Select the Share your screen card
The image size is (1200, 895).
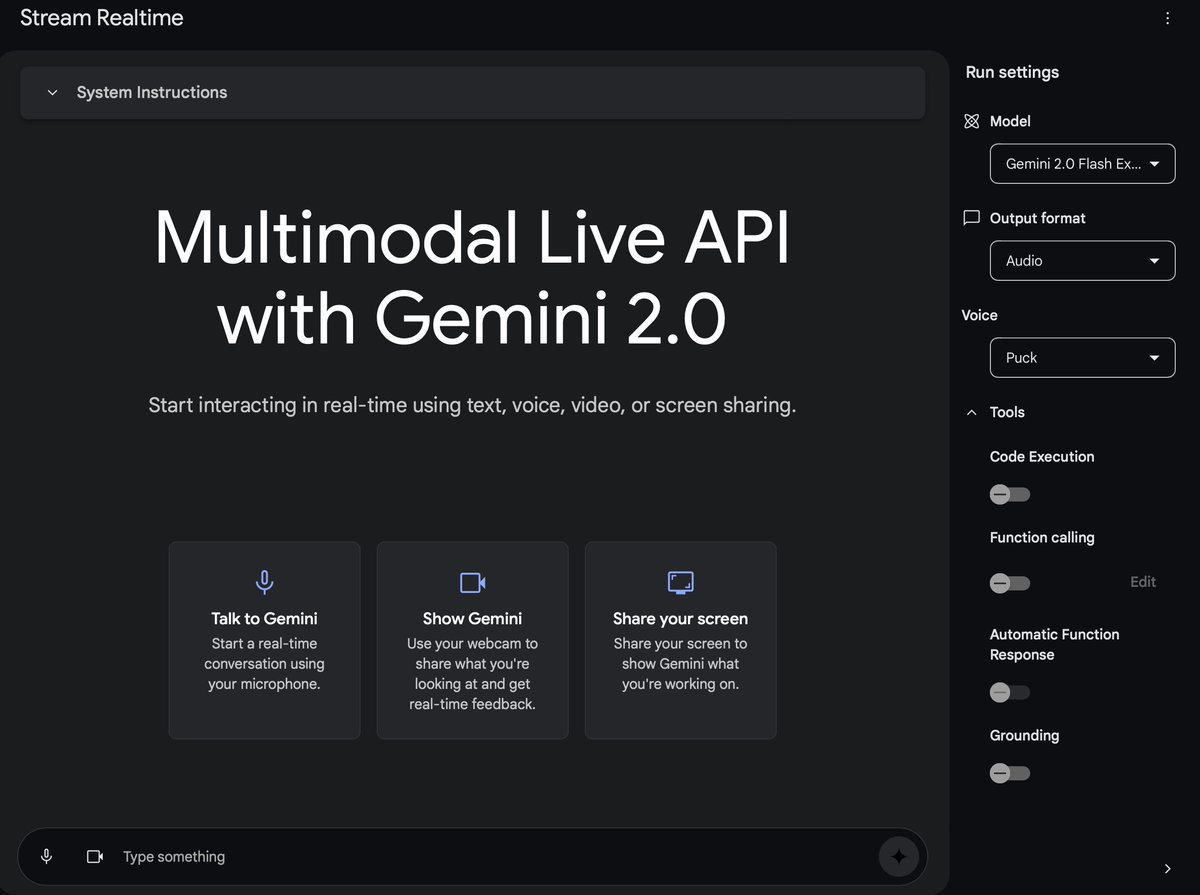coord(680,640)
